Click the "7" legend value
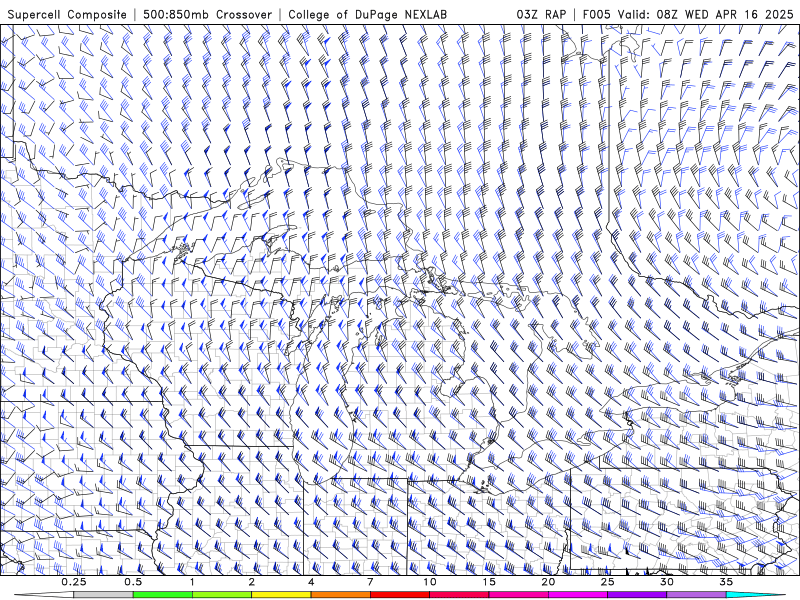Viewport: 800px width, 600px height. (x=370, y=582)
